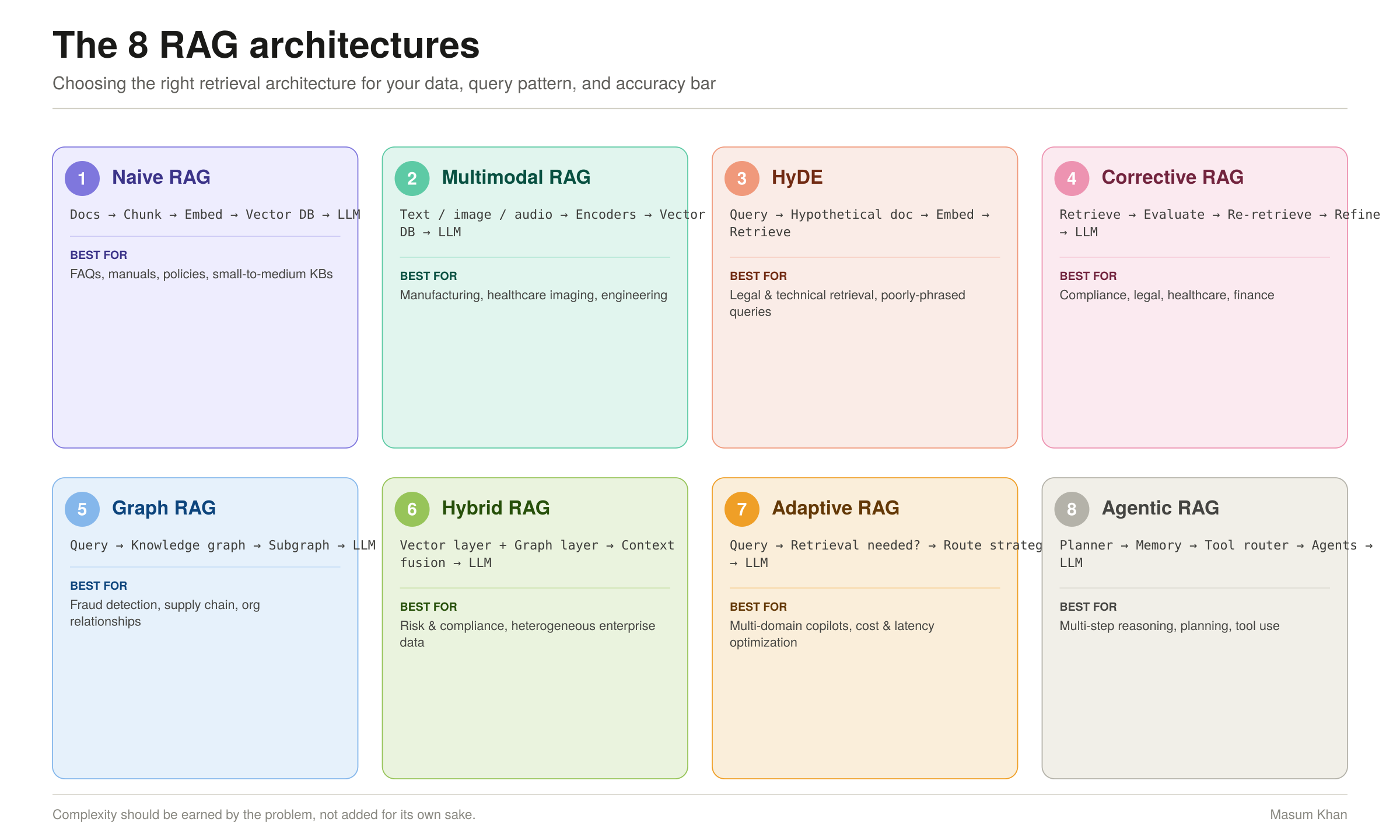Click the subtitle about choosing retrieval architecture
The width and height of the screenshot is (1400, 840).
click(384, 83)
